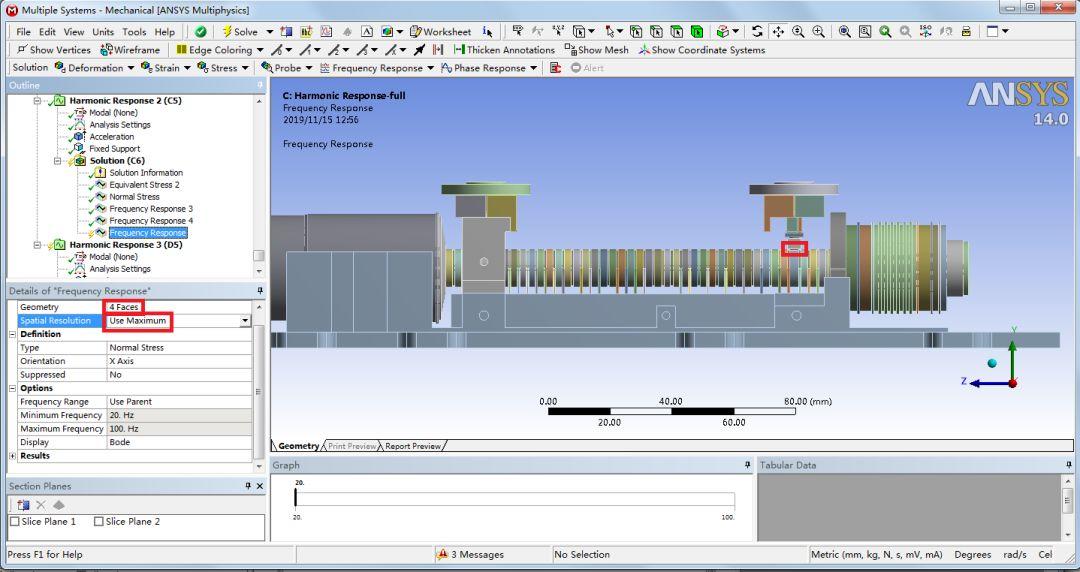Open the Frequency Response toolbar button
Viewport: 1080px width, 572px height.
click(377, 68)
